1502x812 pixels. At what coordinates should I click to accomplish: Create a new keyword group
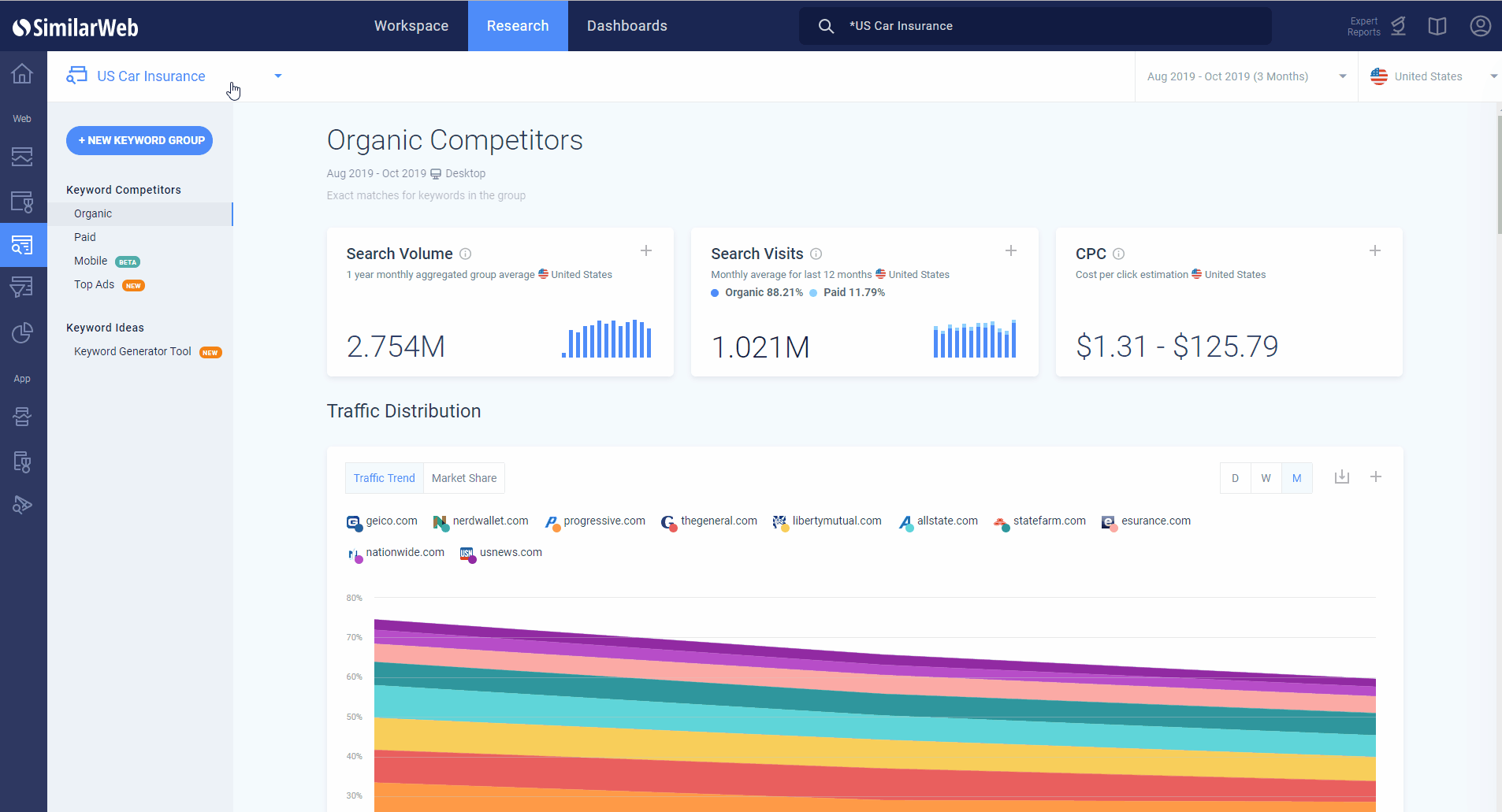pyautogui.click(x=139, y=140)
